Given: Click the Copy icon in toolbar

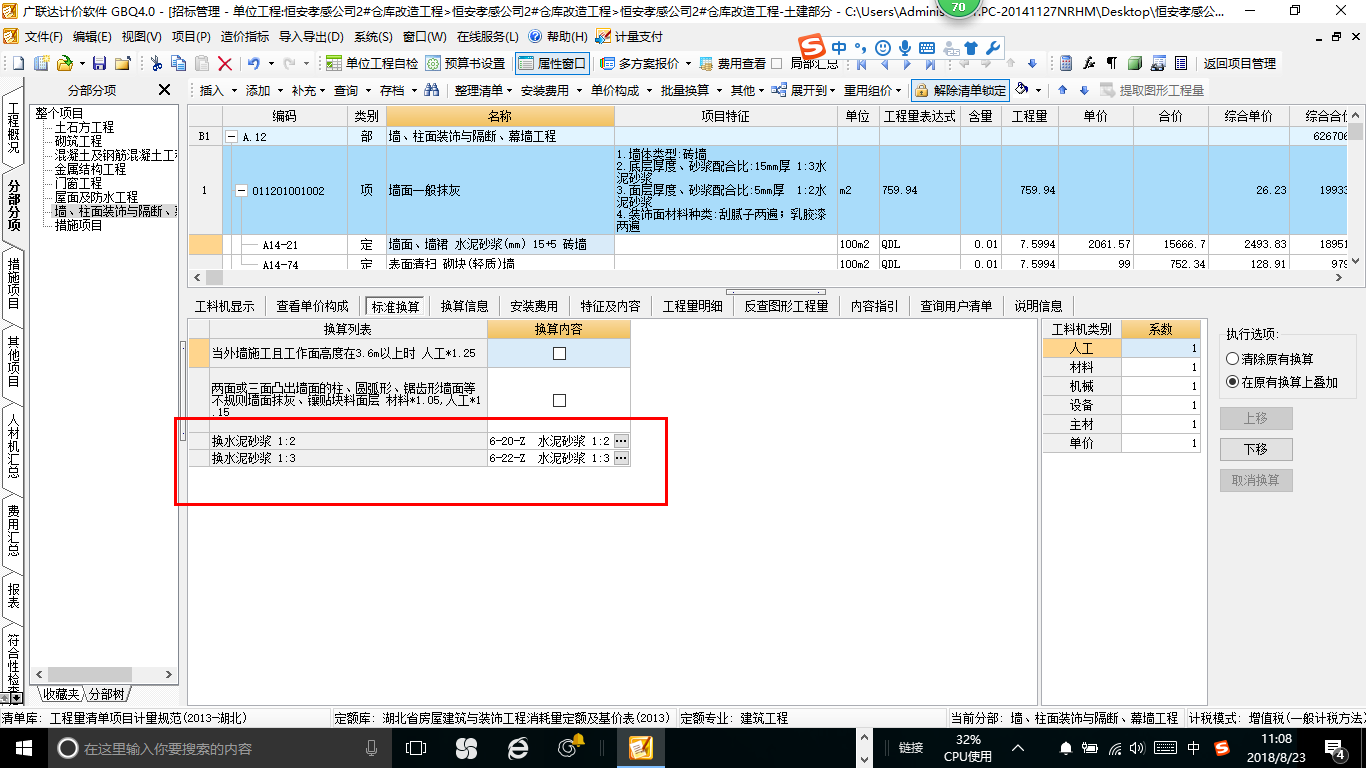Looking at the screenshot, I should (179, 63).
